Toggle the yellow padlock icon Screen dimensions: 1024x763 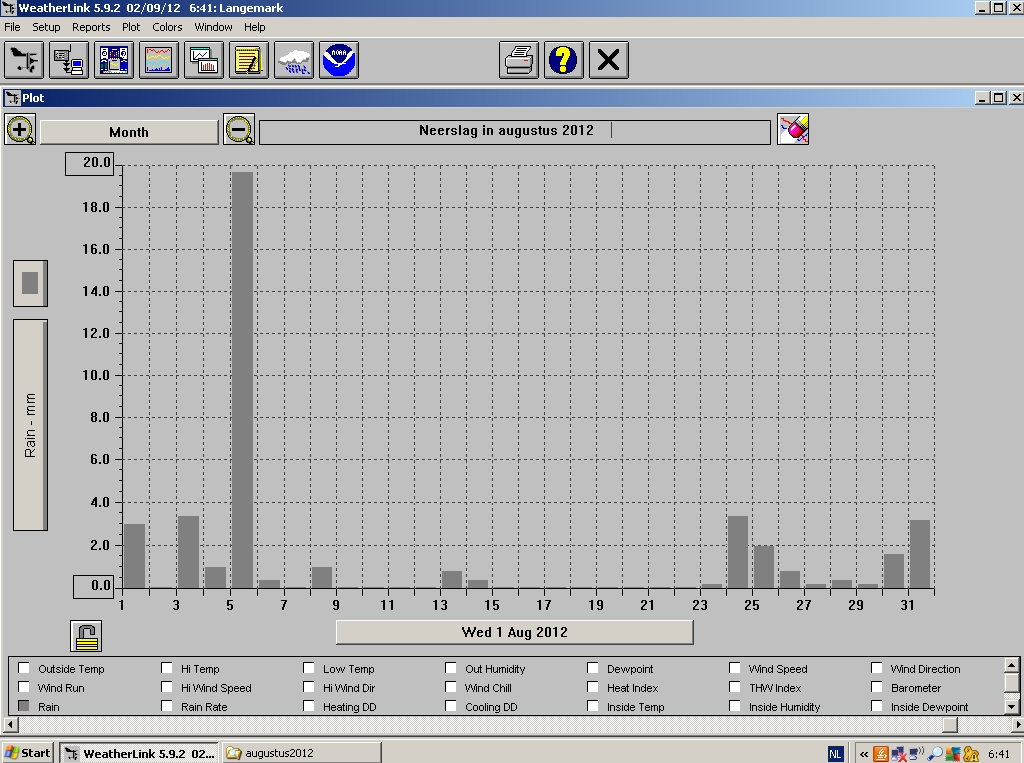(86, 636)
